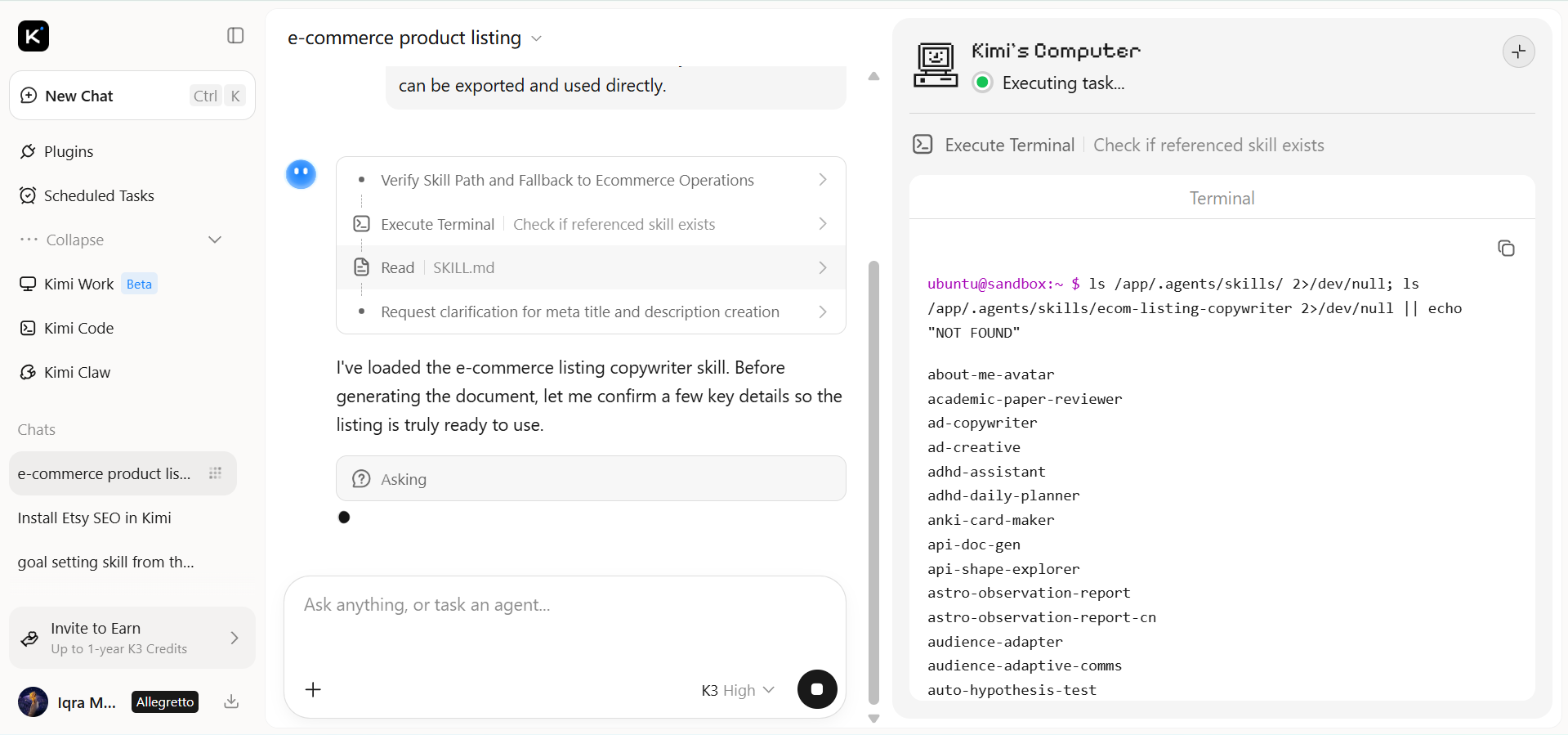Expand Verify Skill Path step
Viewport: 1568px width, 735px height.
(x=591, y=180)
